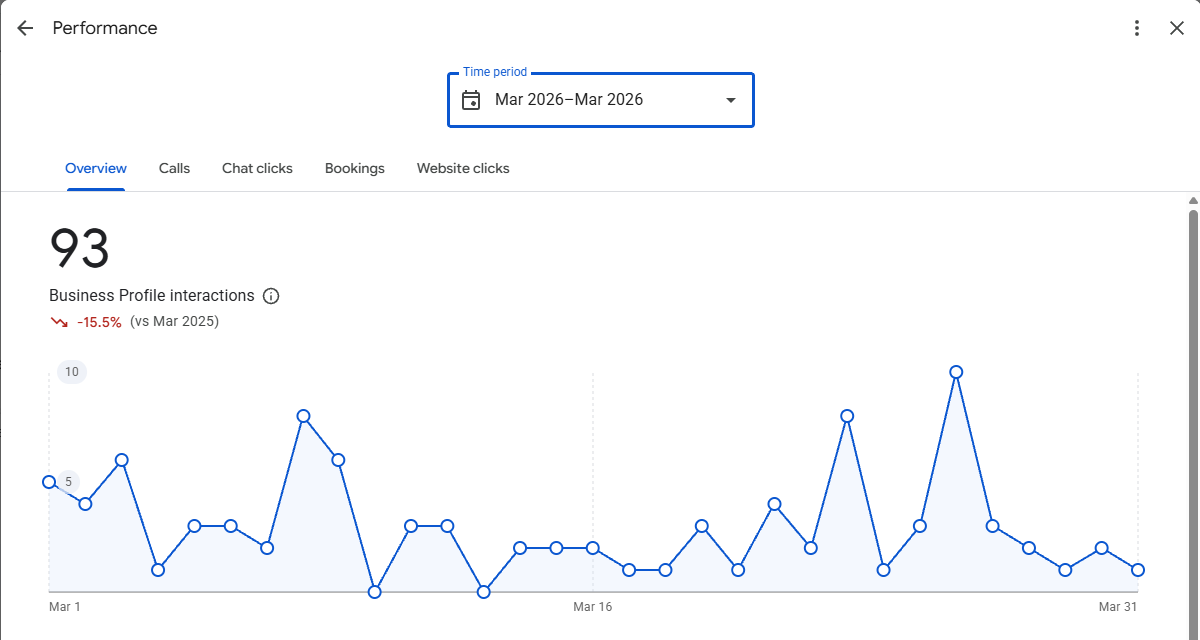Go back with the left arrow icon
Screen dimensions: 1200x640
(25, 28)
